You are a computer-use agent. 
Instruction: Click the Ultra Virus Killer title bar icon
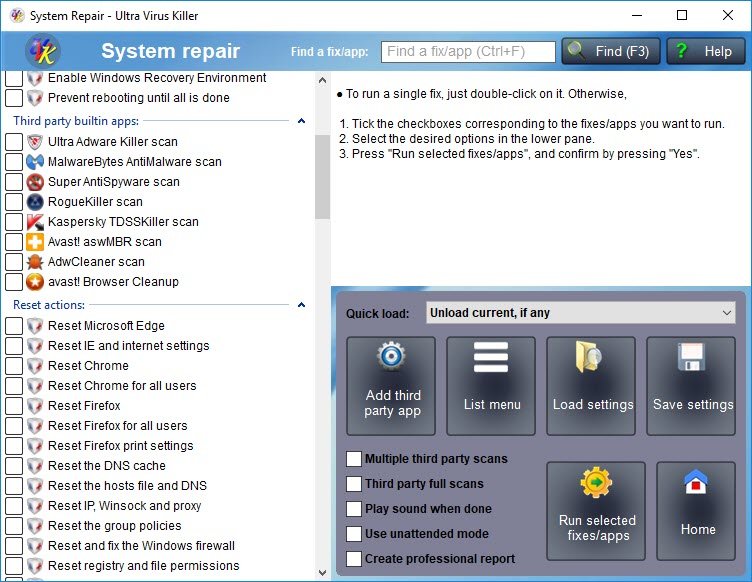pyautogui.click(x=17, y=16)
